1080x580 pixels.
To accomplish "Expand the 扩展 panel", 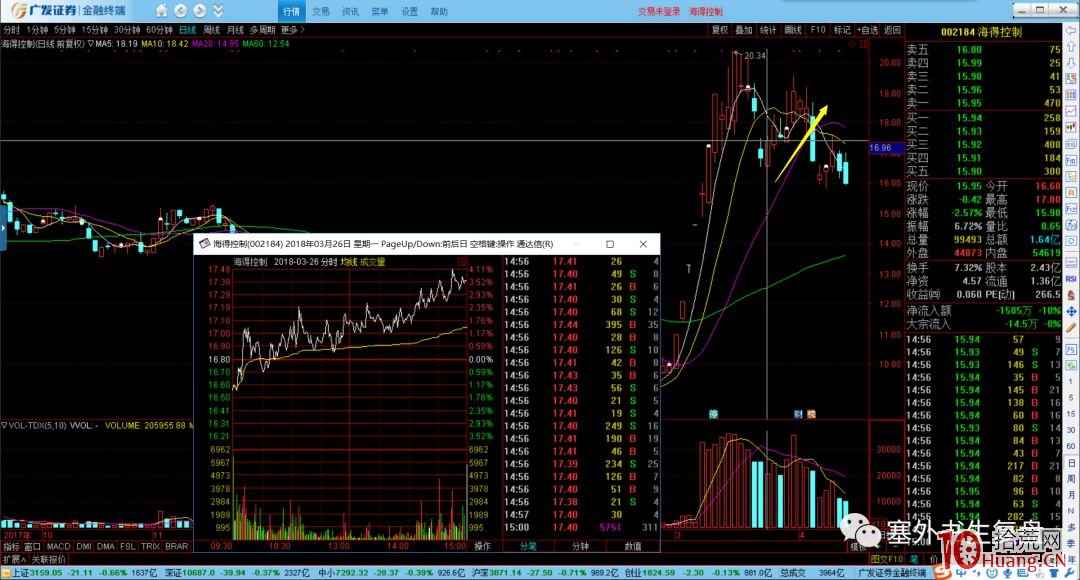I will (14, 559).
